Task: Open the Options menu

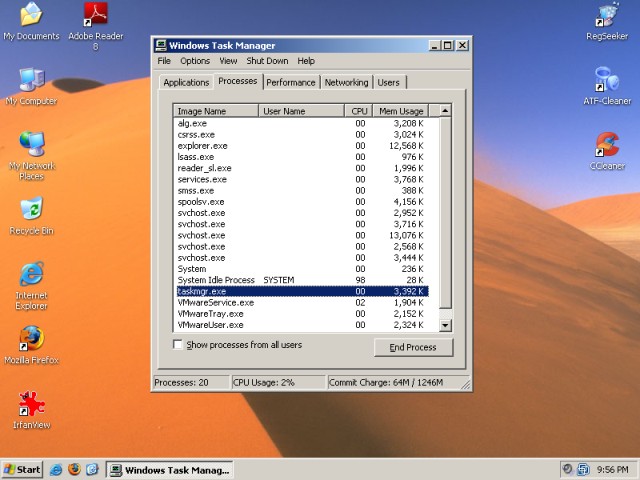Action: (x=195, y=61)
